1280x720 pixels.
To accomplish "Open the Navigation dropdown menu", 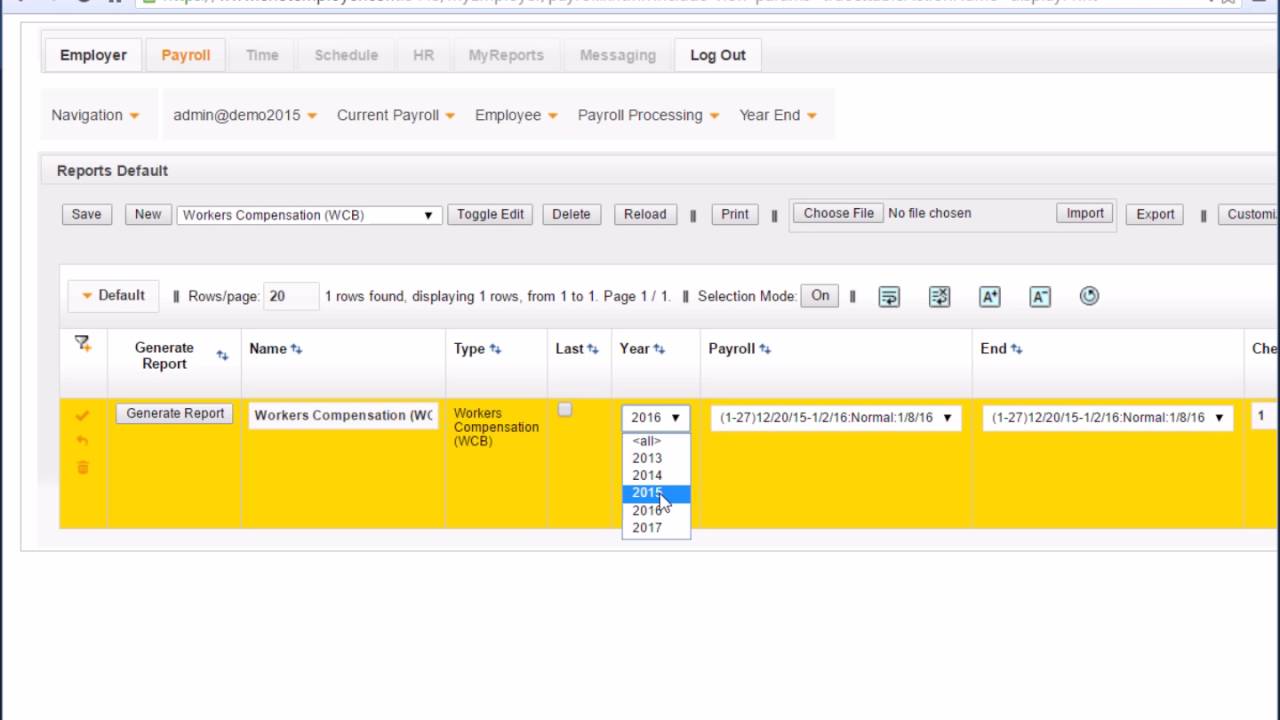I will click(x=95, y=115).
